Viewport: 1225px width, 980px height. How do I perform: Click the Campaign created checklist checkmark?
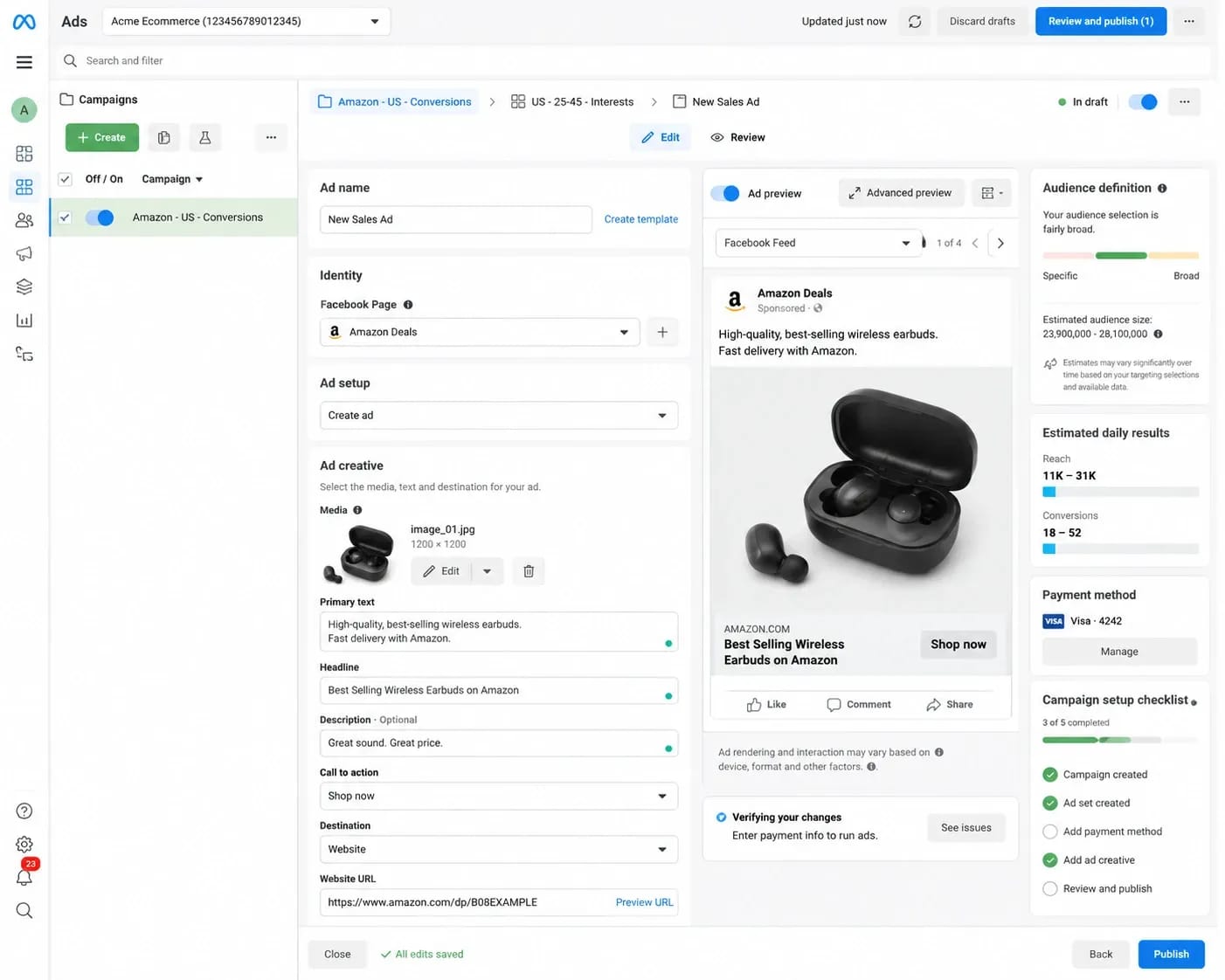[x=1050, y=775]
